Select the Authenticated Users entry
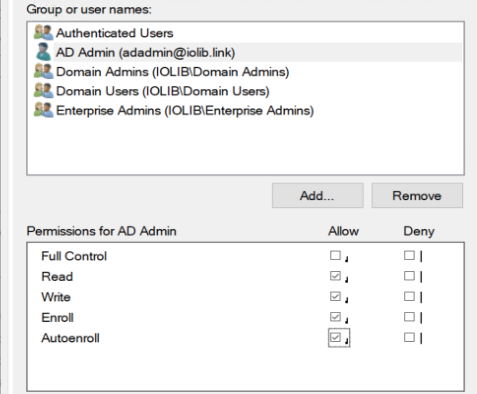The height and width of the screenshot is (394, 477). click(x=115, y=33)
